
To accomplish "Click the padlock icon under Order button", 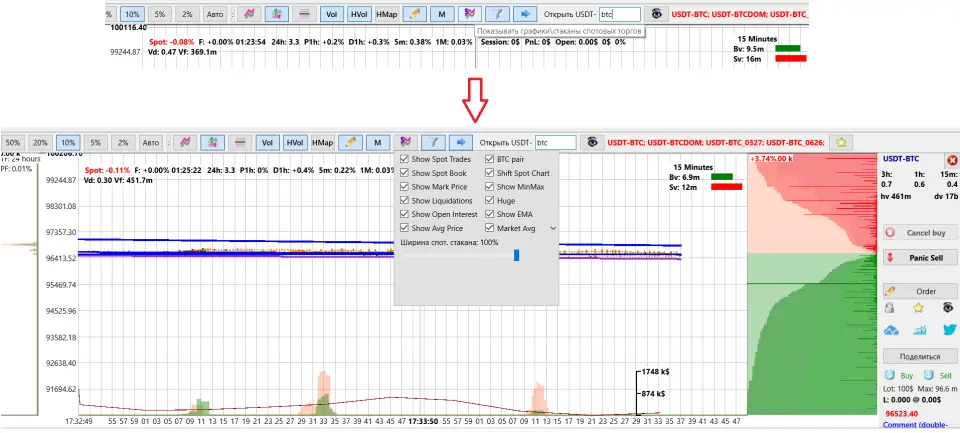I will pyautogui.click(x=891, y=309).
